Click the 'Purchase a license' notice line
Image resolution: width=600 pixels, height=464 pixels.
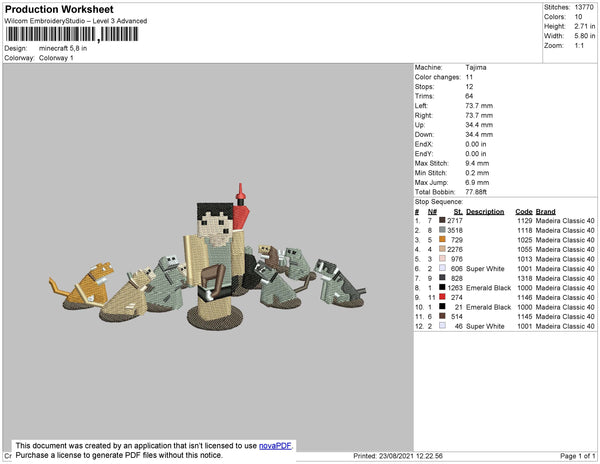(x=119, y=455)
